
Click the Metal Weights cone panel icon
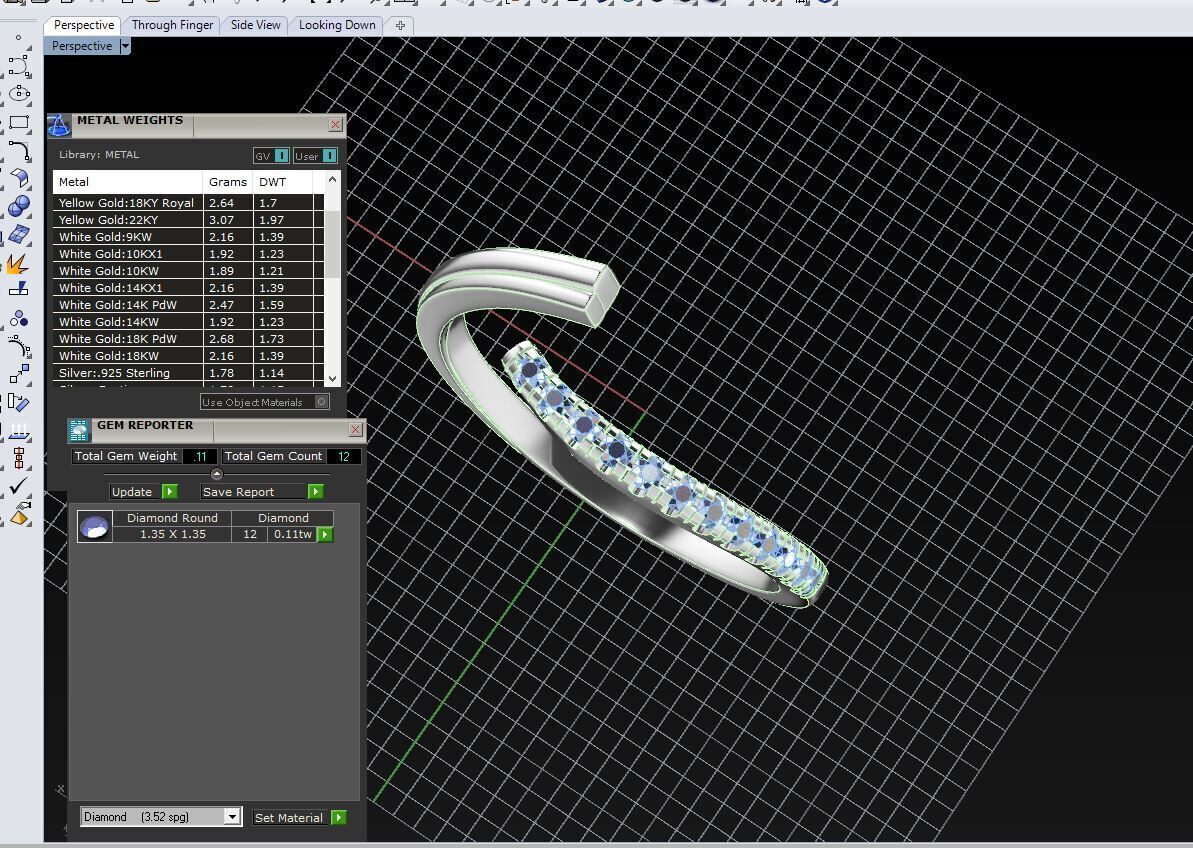point(59,125)
